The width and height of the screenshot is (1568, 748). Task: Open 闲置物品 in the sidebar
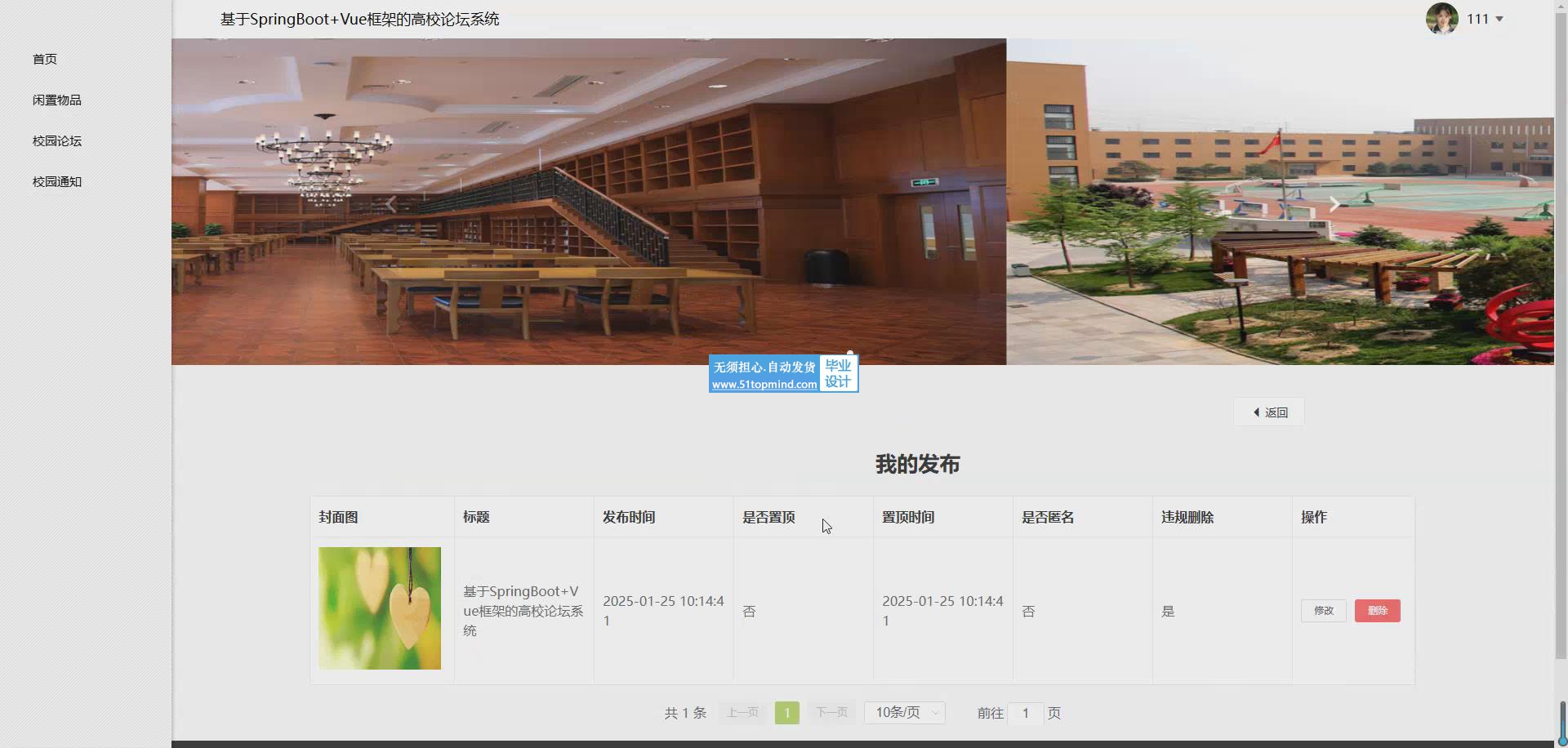point(57,100)
